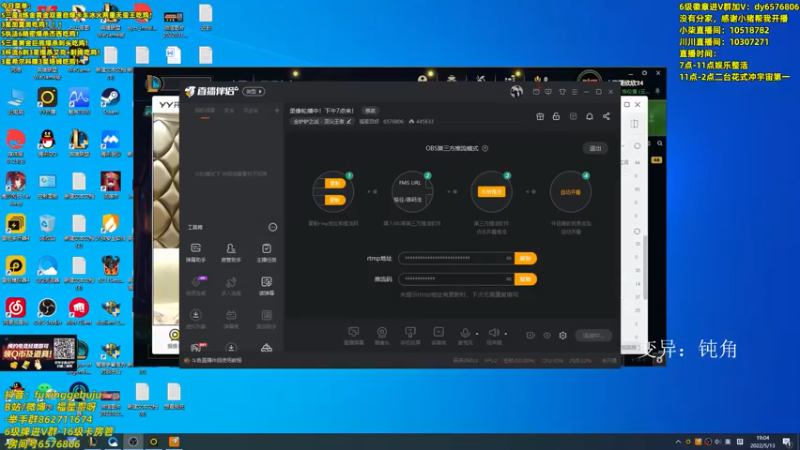Click the modify button beside the stream title
This screenshot has height=450, width=800.
click(370, 111)
